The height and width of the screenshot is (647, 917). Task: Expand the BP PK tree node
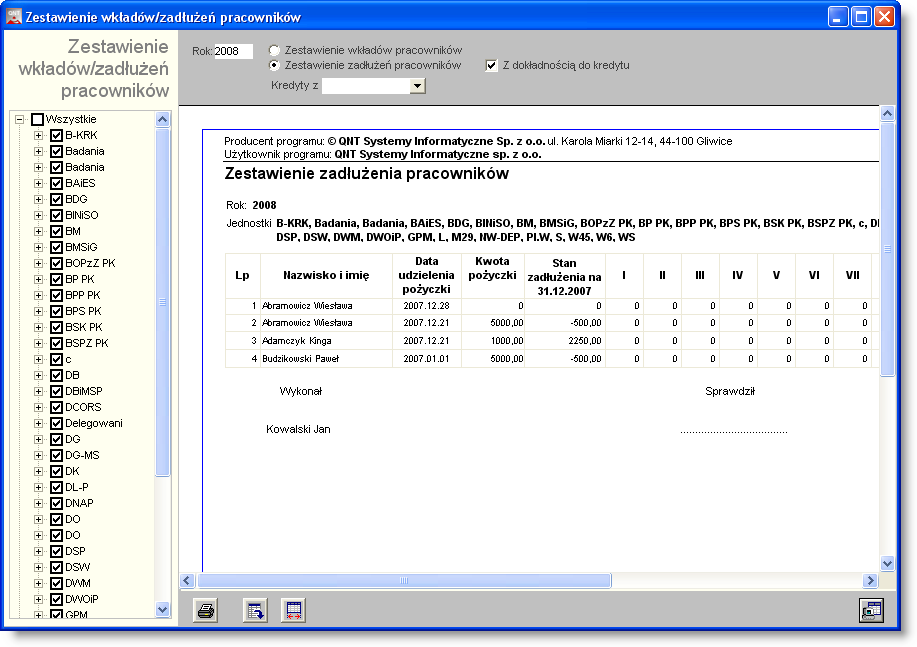click(38, 280)
